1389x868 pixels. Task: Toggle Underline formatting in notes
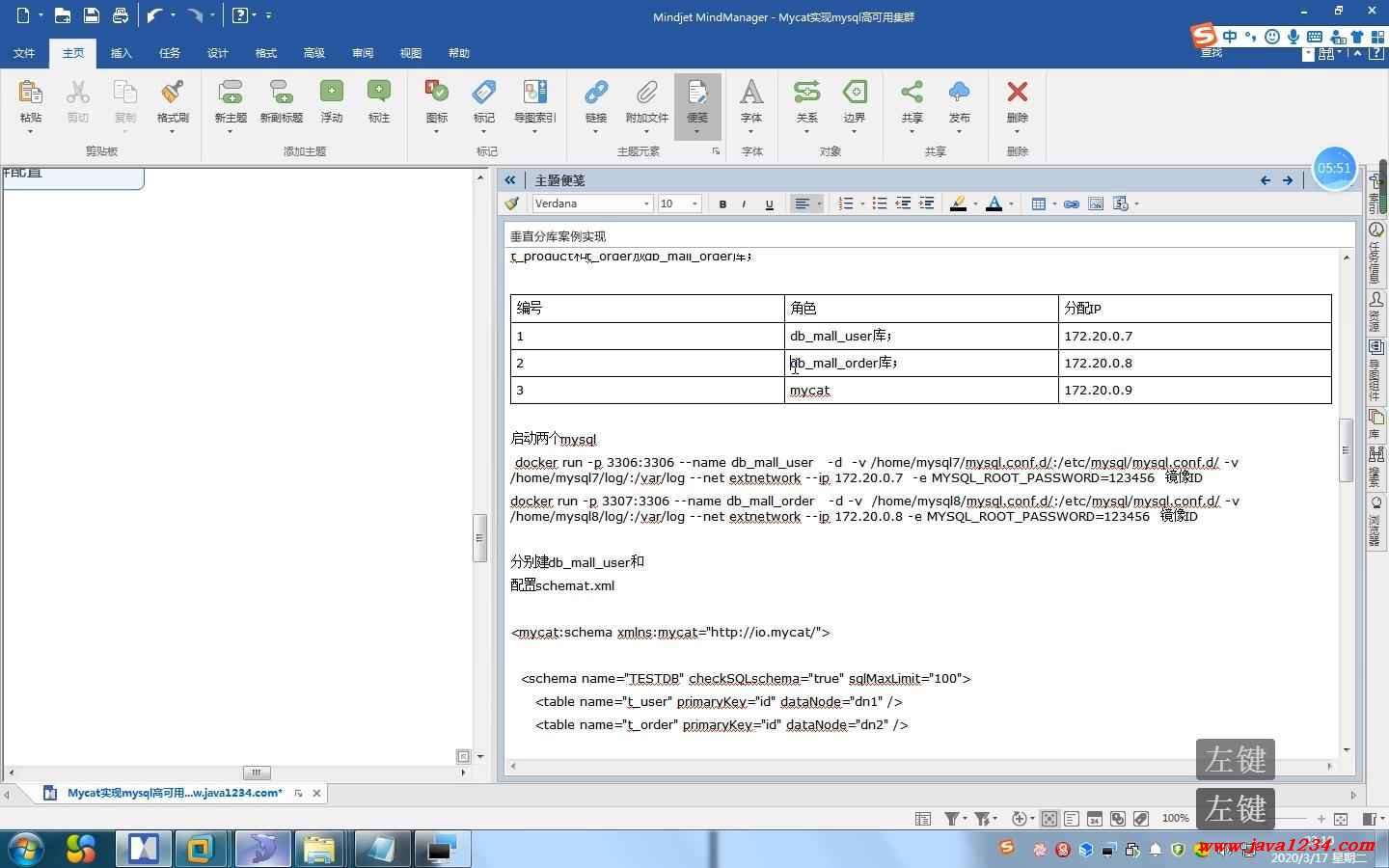(769, 203)
